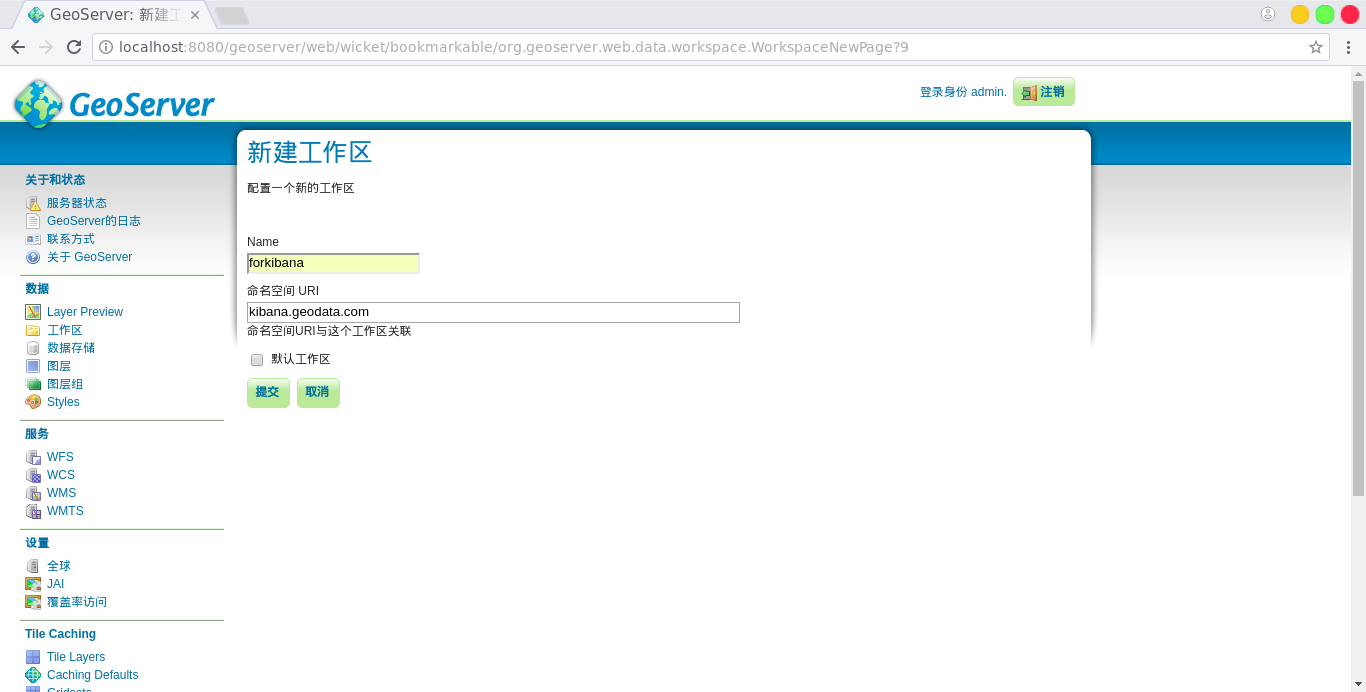Select the GeoServer browser tab
Image resolution: width=1366 pixels, height=692 pixels.
click(113, 15)
